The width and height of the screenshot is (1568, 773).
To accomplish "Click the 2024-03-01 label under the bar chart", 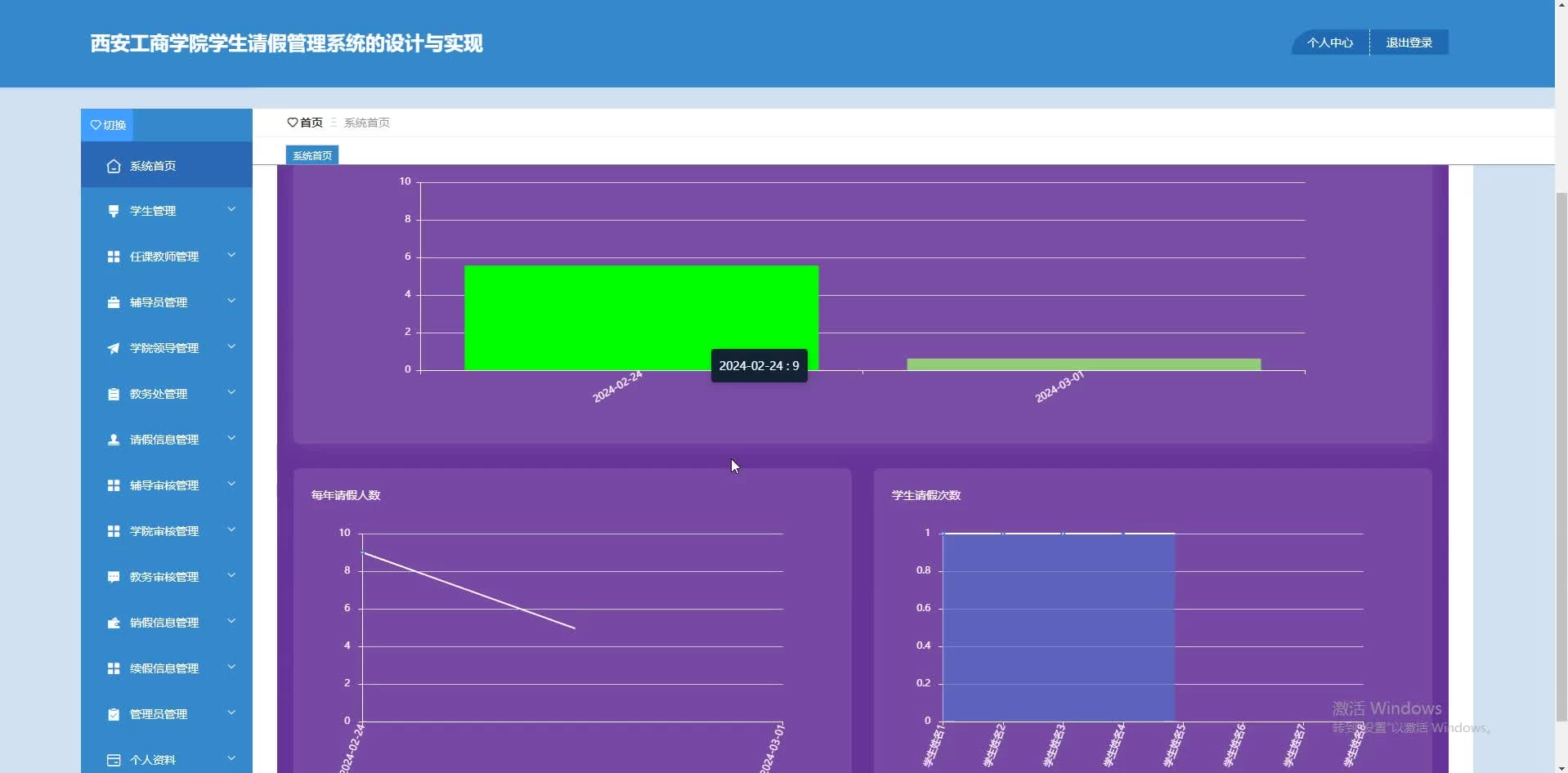I will [x=1060, y=386].
